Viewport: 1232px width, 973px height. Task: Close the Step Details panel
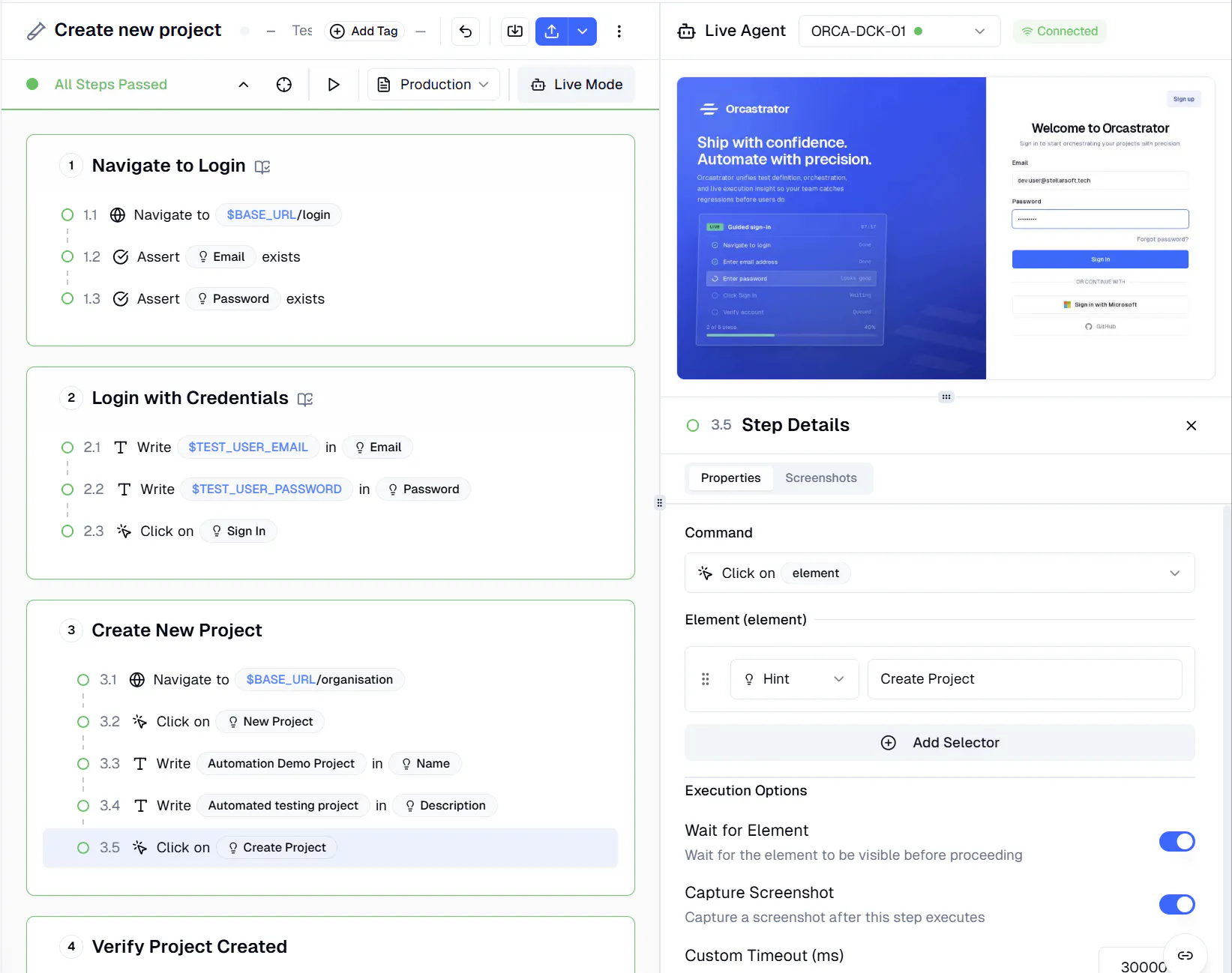pos(1191,426)
